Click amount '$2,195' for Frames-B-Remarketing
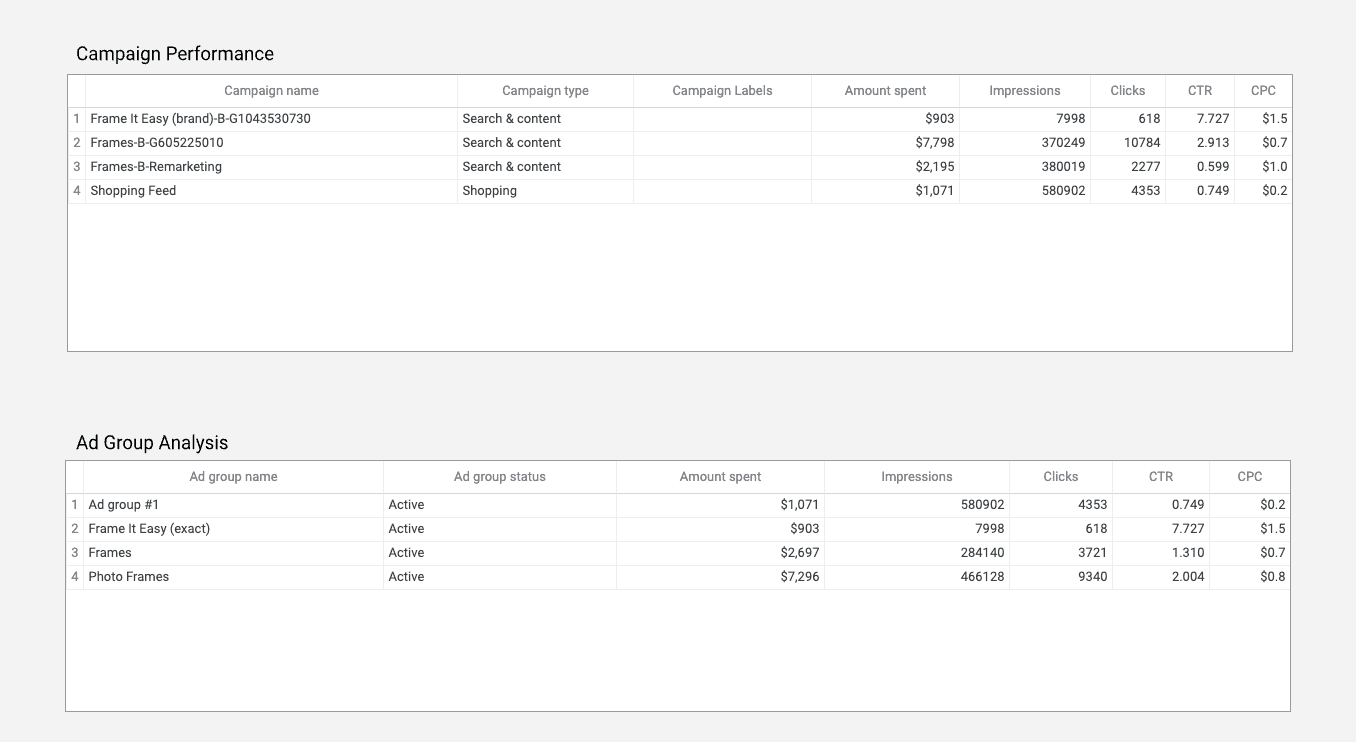 coord(935,167)
